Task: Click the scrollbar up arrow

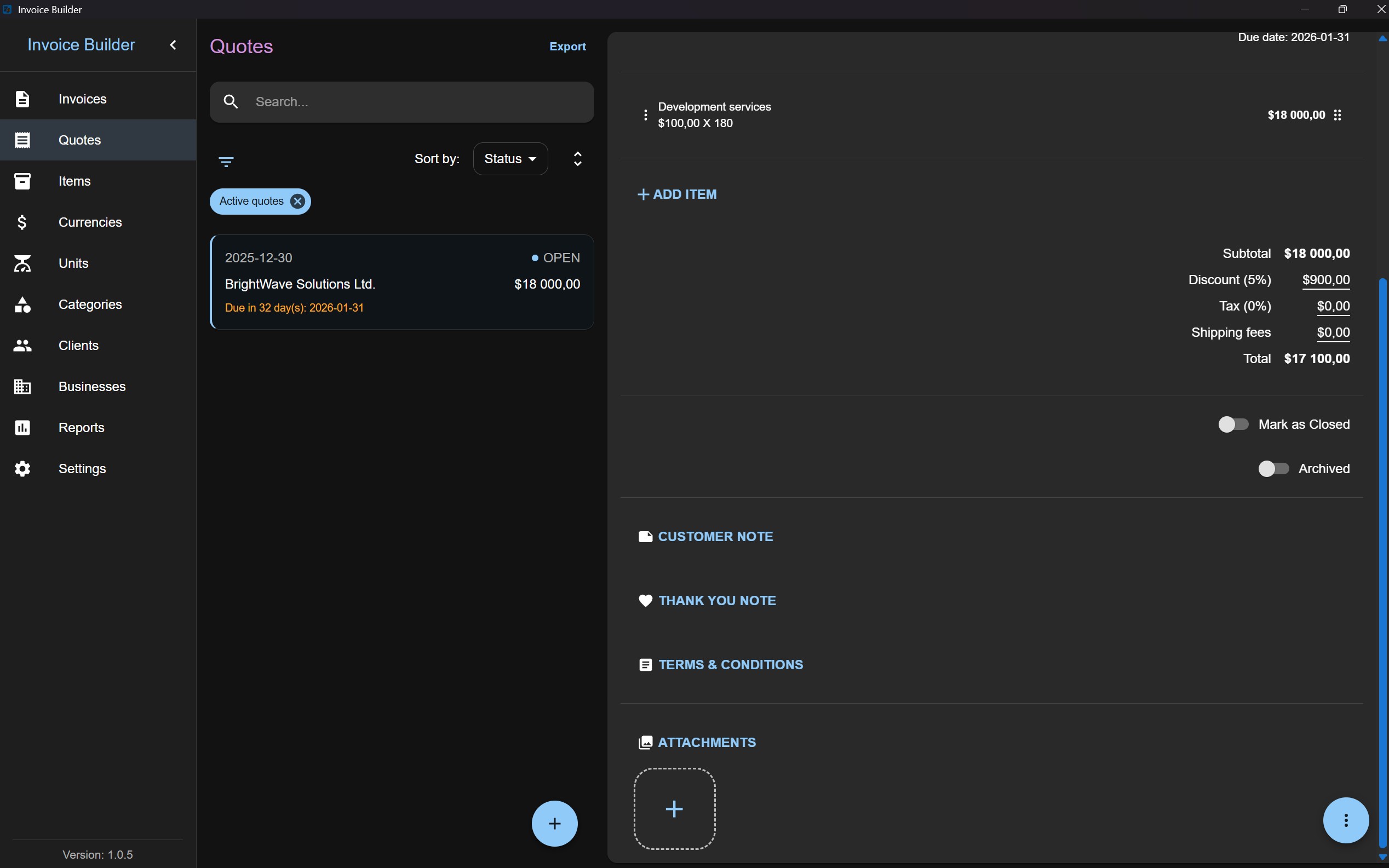Action: click(1382, 38)
